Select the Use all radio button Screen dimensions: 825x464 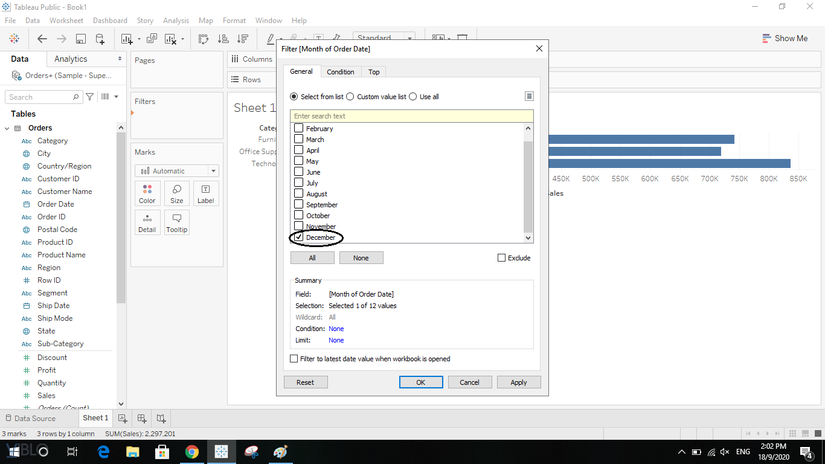point(413,97)
